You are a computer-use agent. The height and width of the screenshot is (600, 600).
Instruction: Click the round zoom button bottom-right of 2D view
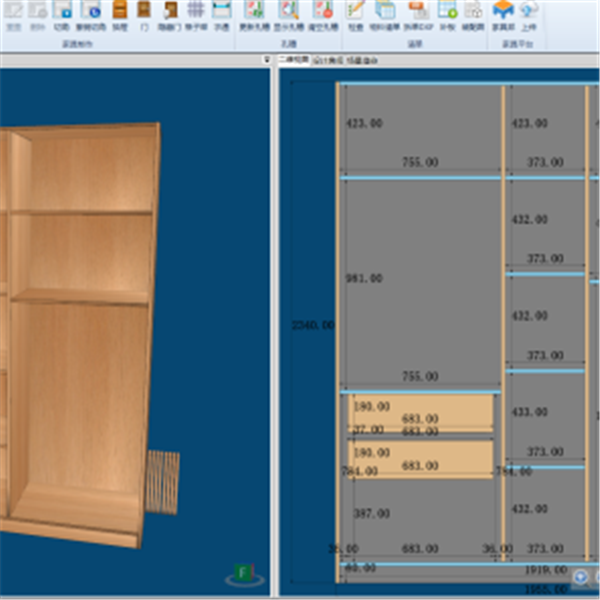click(x=581, y=577)
